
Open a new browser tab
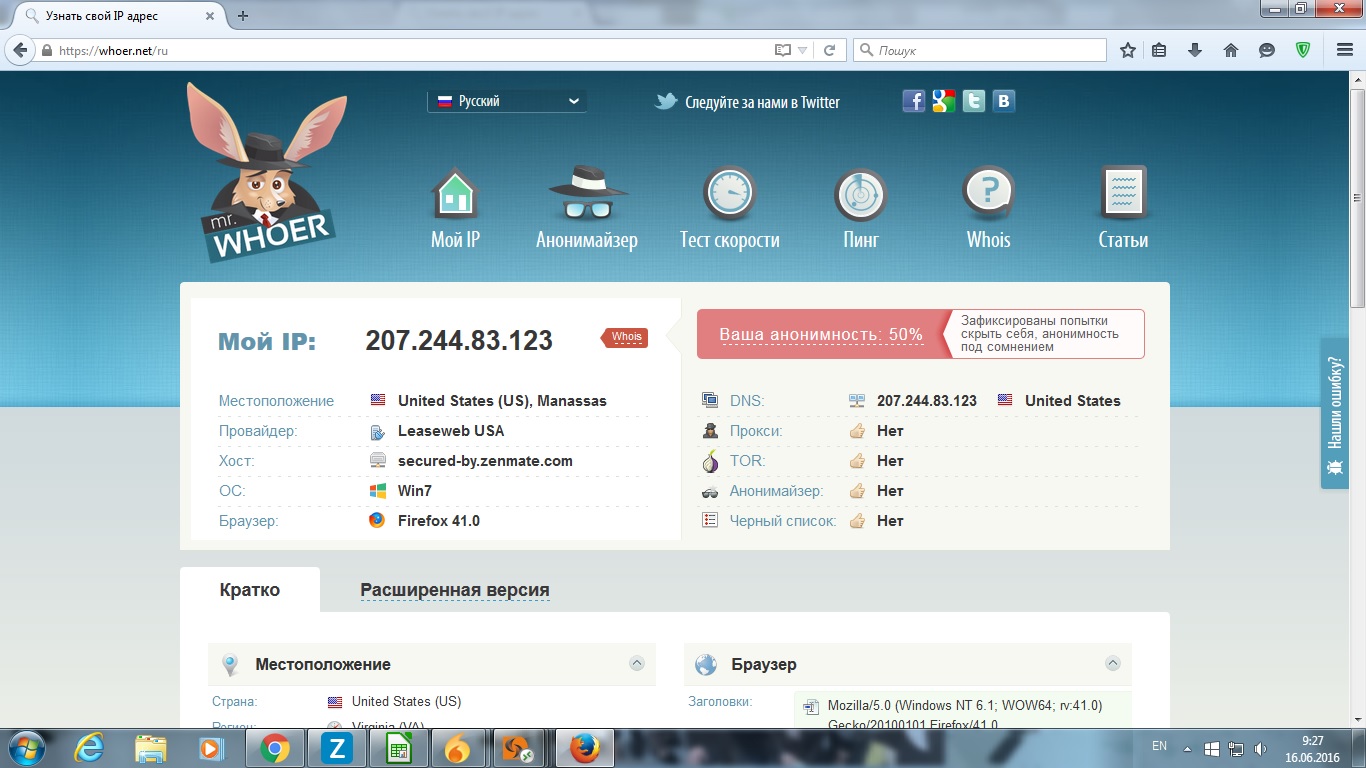tap(243, 16)
